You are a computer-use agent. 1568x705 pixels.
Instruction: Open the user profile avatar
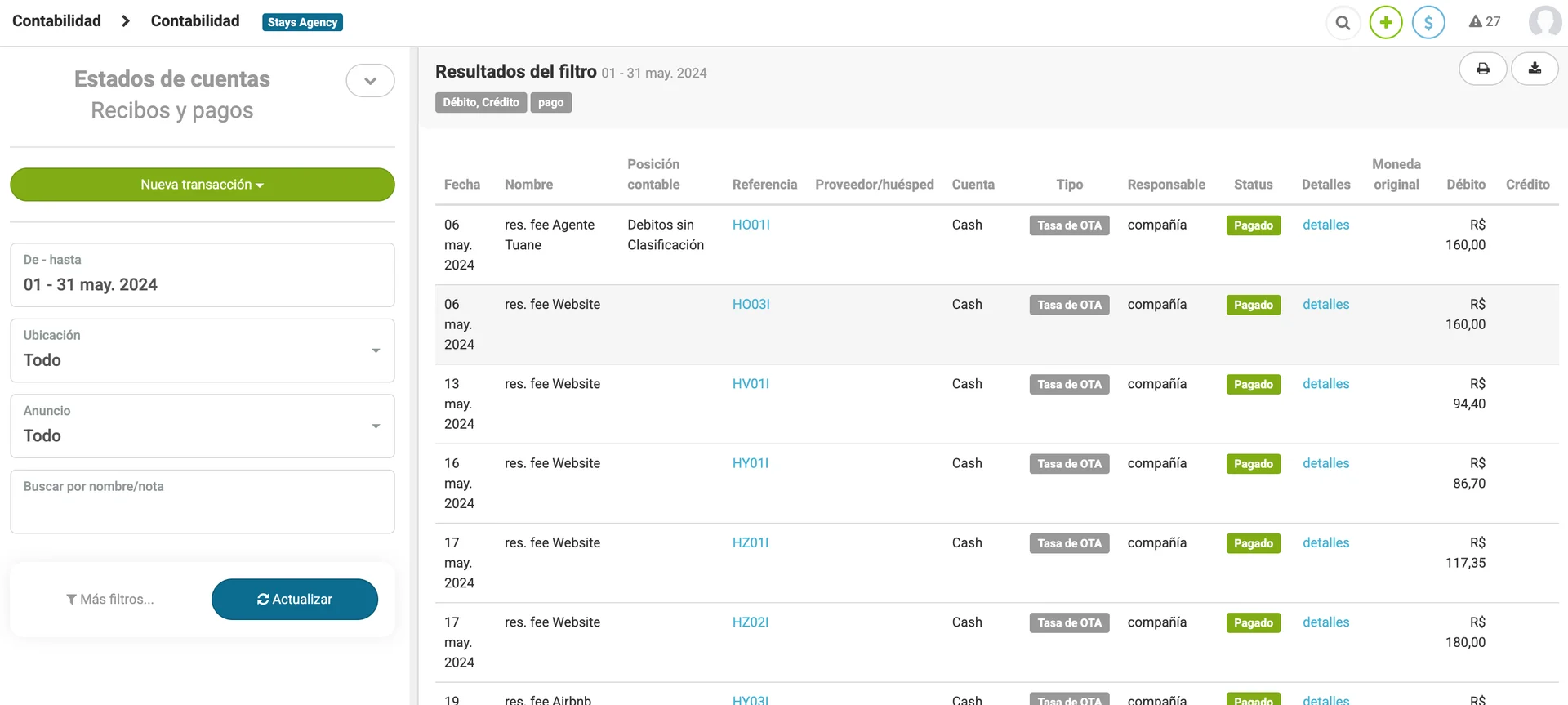[x=1544, y=22]
